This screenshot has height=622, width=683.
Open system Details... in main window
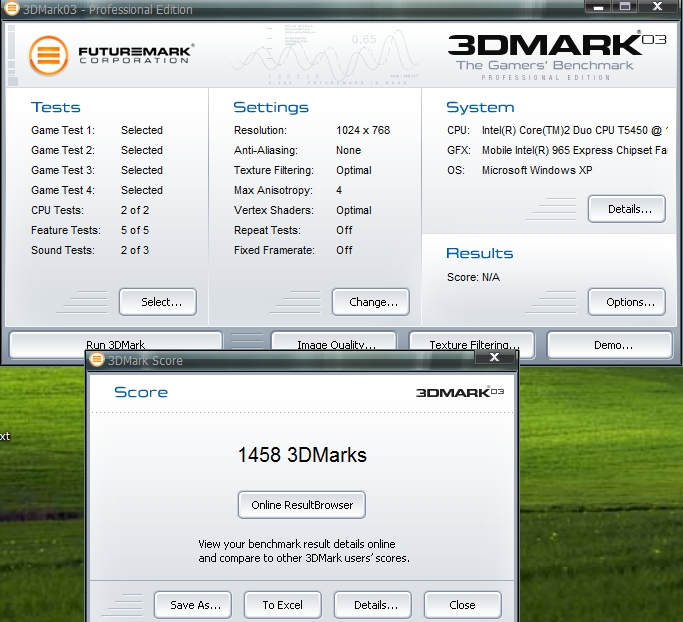click(x=627, y=209)
